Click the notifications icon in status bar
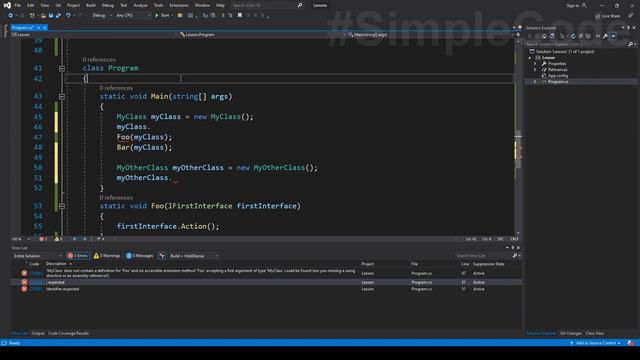This screenshot has height=360, width=640. [631, 343]
